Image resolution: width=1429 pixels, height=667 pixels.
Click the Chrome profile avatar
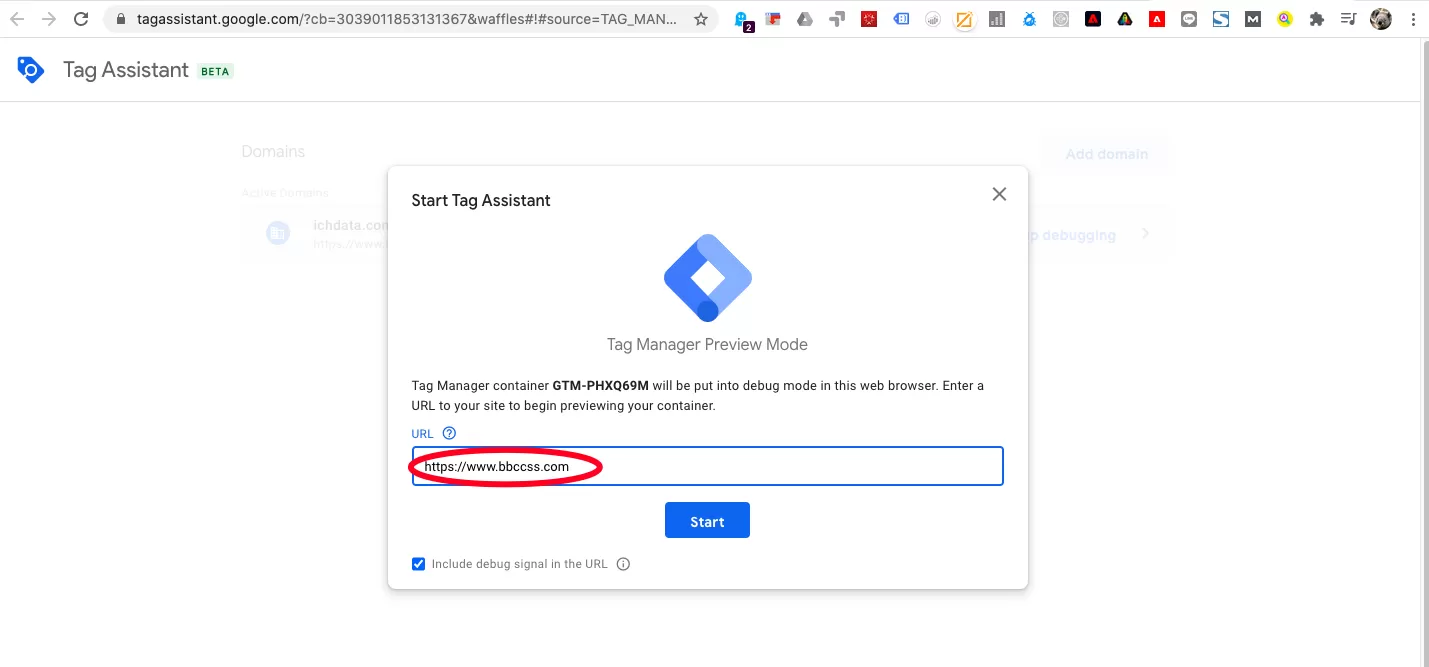click(1381, 19)
